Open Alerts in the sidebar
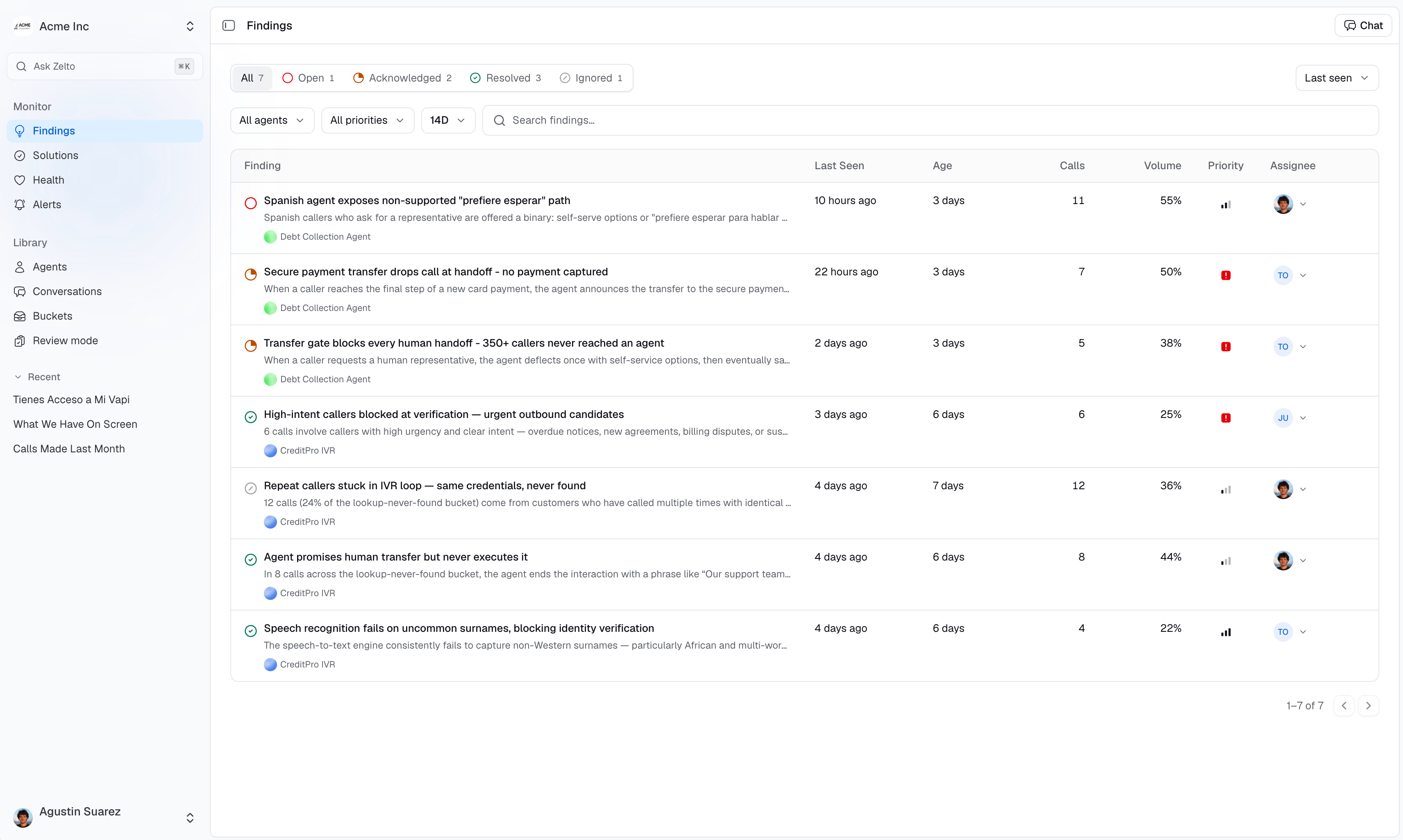This screenshot has height=840, width=1403. coord(105,204)
